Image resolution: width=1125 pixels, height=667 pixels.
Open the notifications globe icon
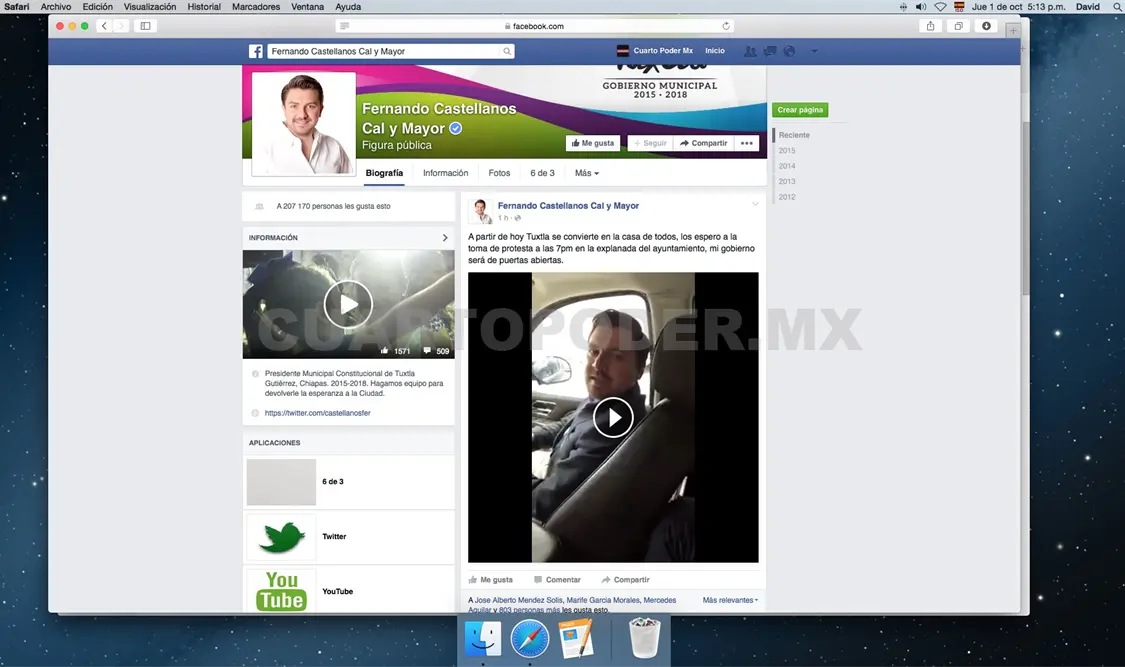pyautogui.click(x=789, y=51)
